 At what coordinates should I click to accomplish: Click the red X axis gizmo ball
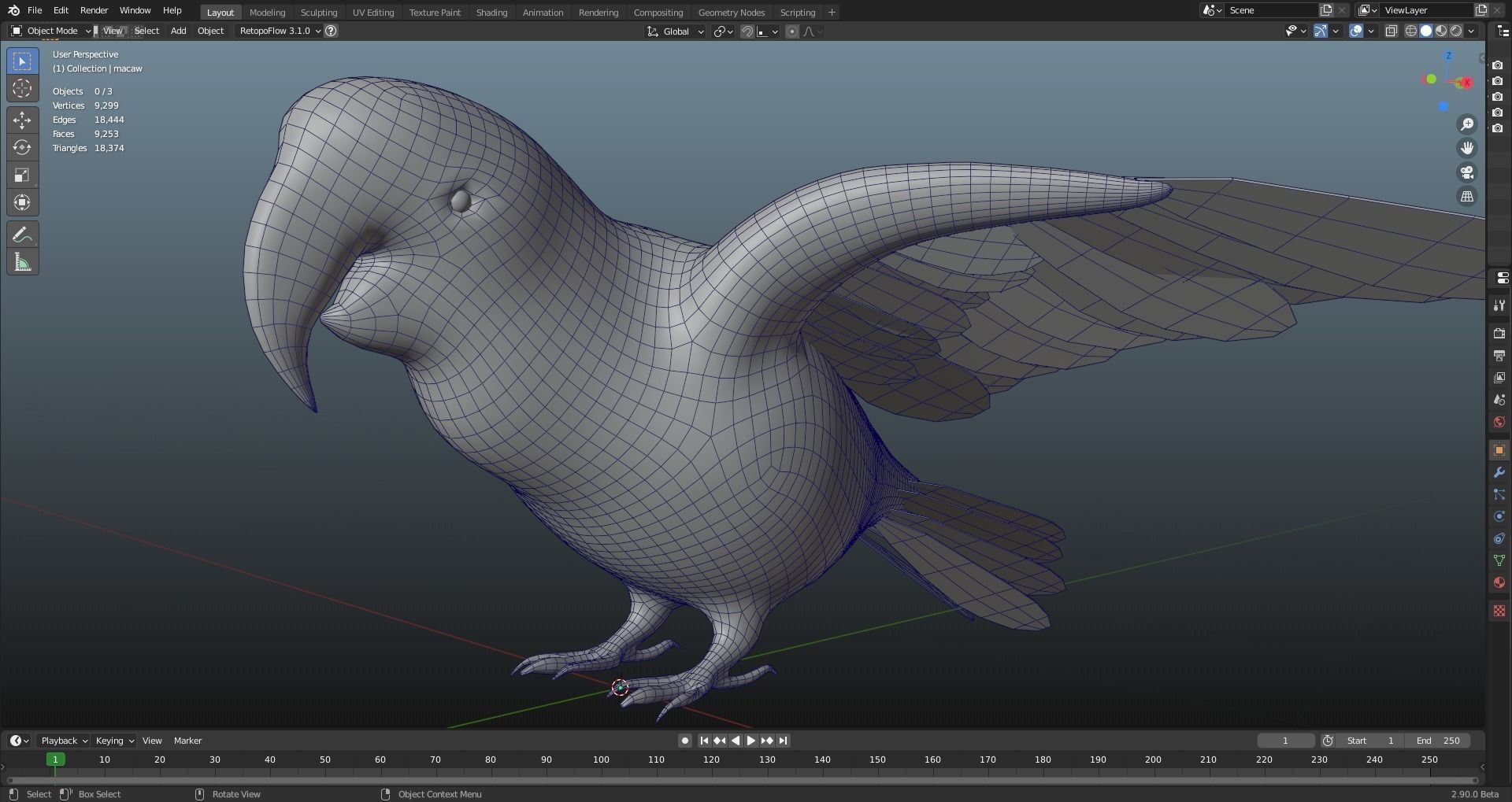[1466, 83]
